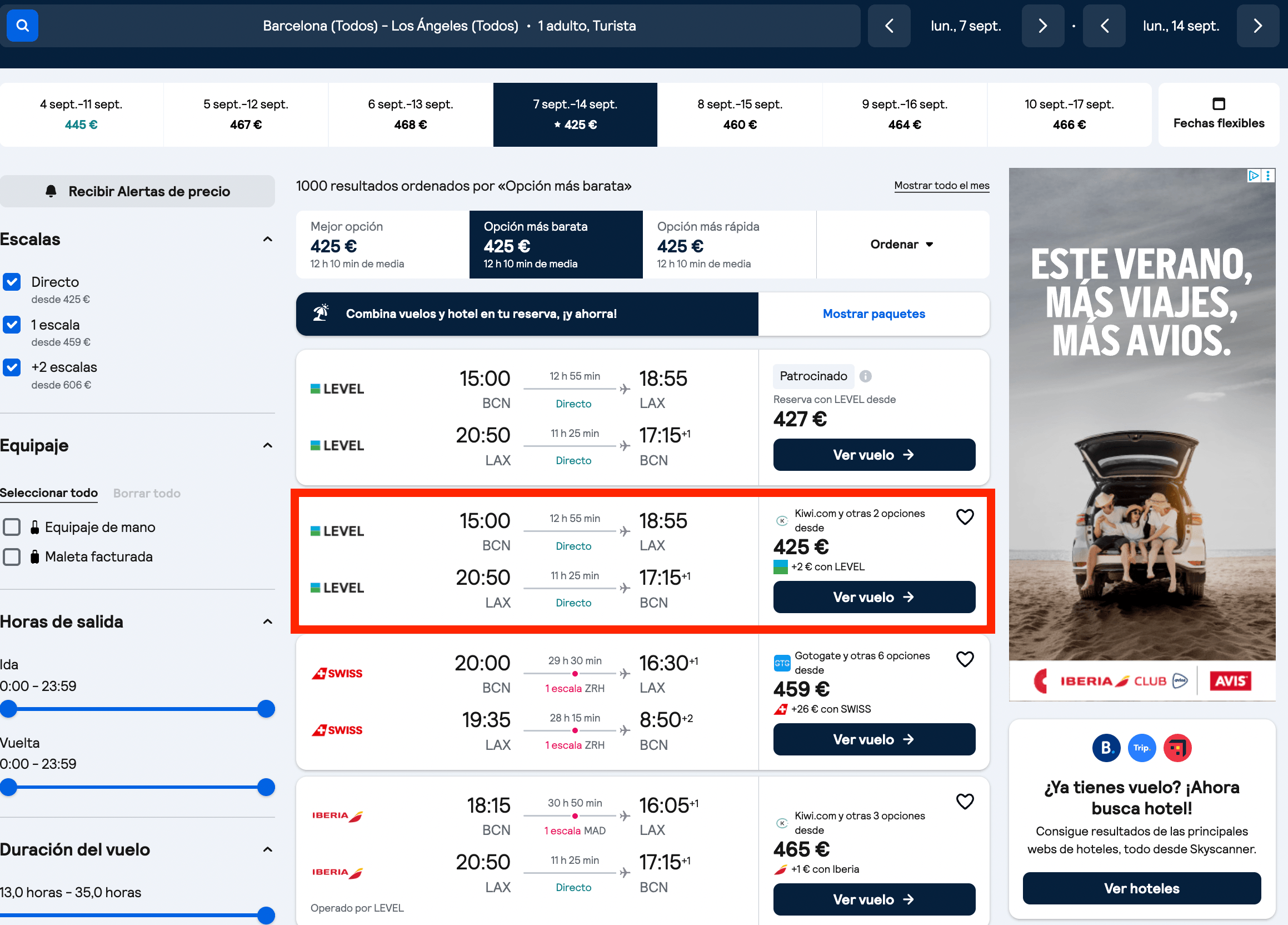Viewport: 1288px width, 925px height.
Task: Click the Iberia Club Avis ad banner
Action: [x=1142, y=435]
